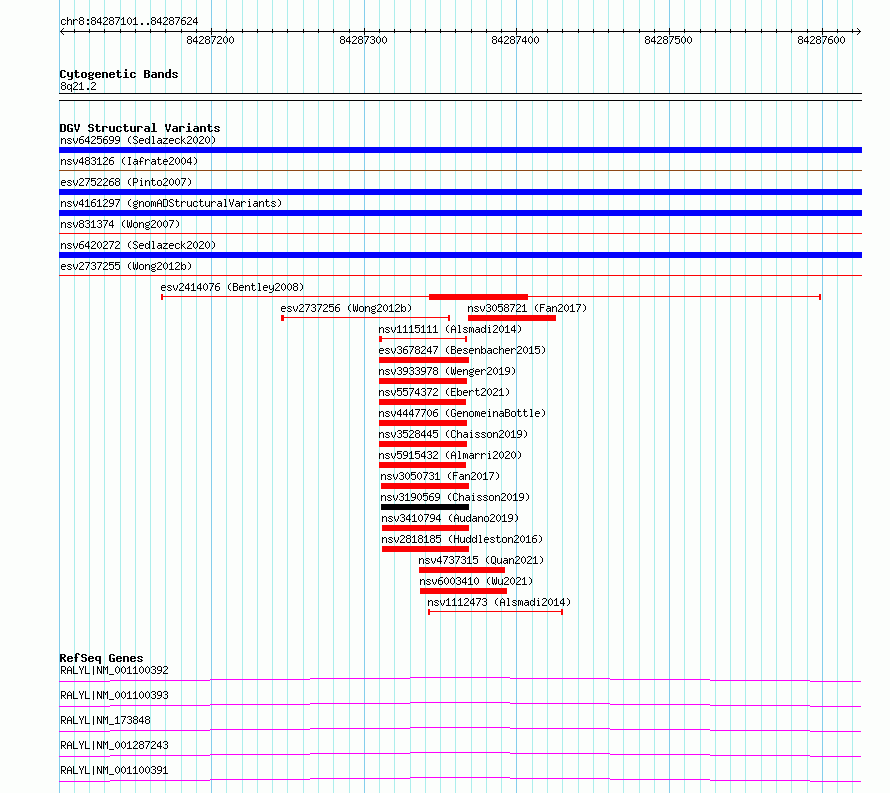890x793 pixels.
Task: Click nsv1115111 (Alsmadi2014) label
Action: coord(450,329)
